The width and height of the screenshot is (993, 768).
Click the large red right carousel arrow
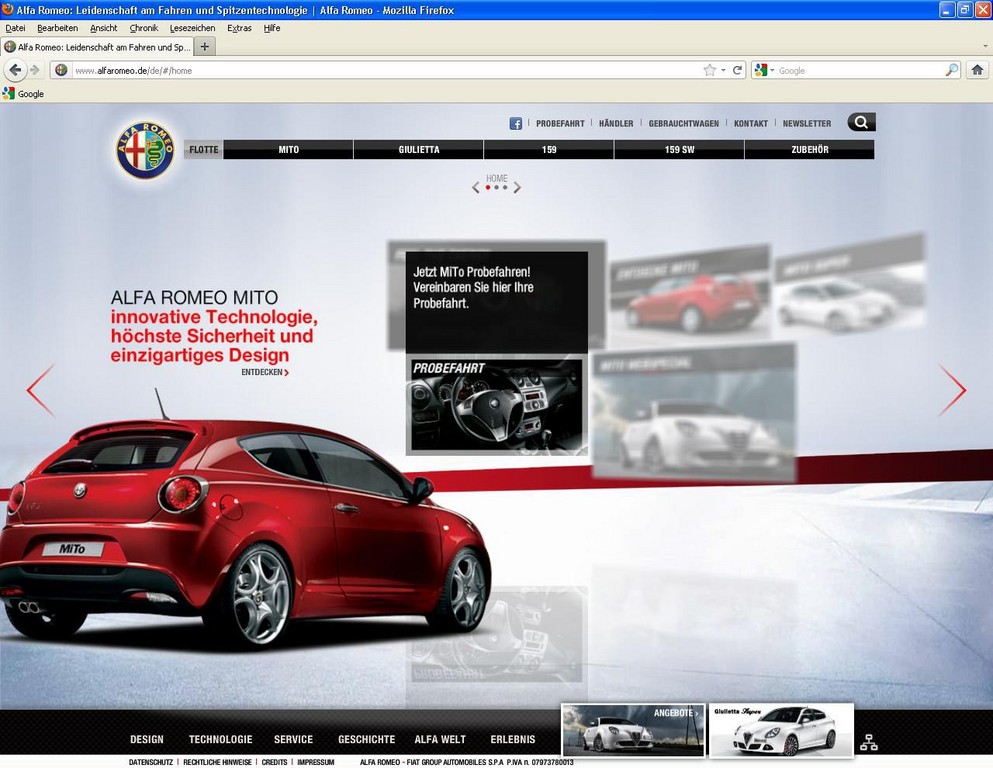(x=952, y=390)
